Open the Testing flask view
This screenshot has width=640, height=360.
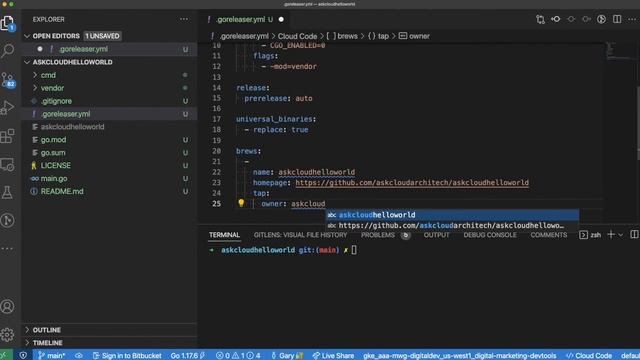pyautogui.click(x=7, y=192)
